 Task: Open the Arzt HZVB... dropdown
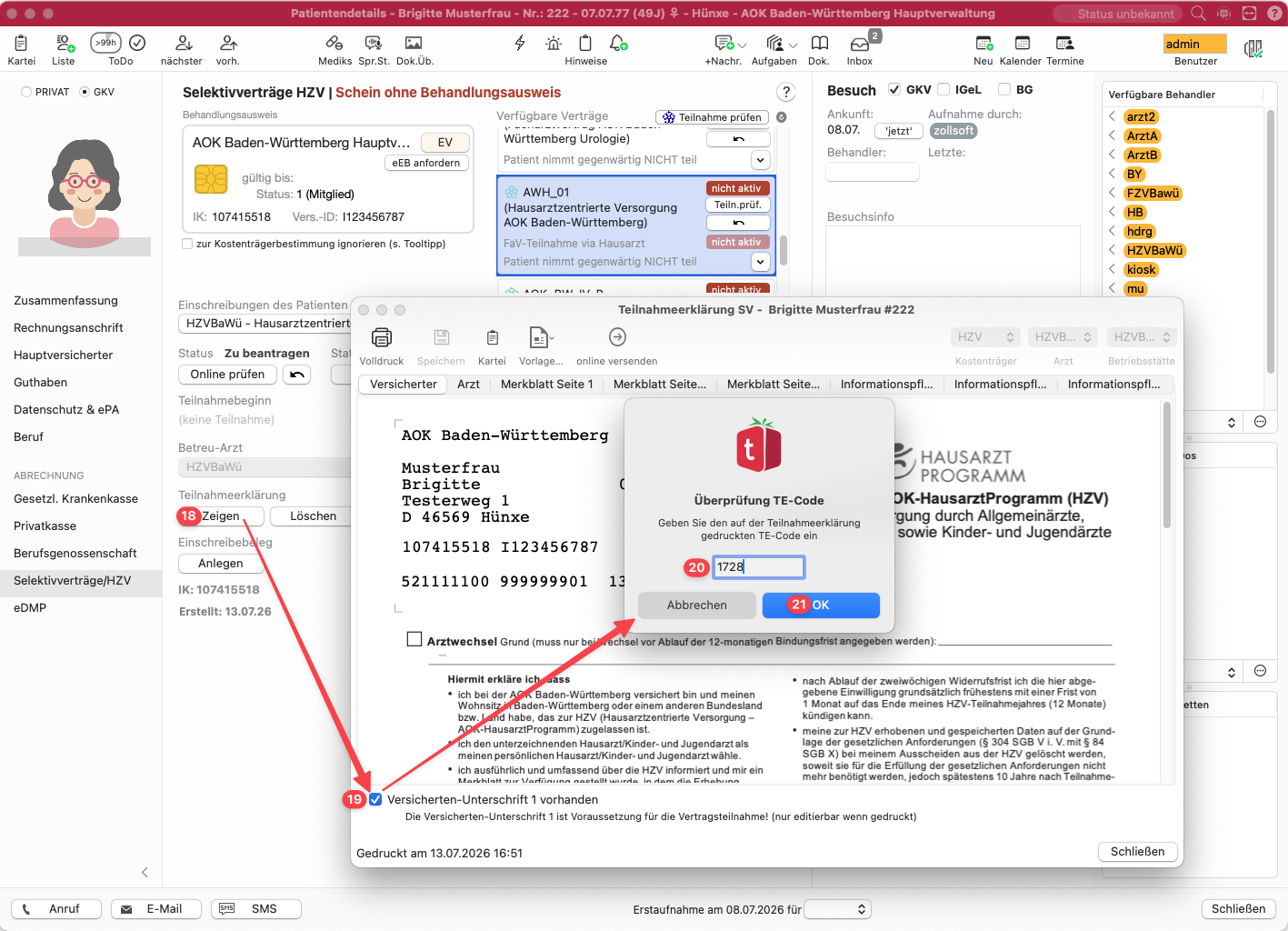pyautogui.click(x=1063, y=337)
